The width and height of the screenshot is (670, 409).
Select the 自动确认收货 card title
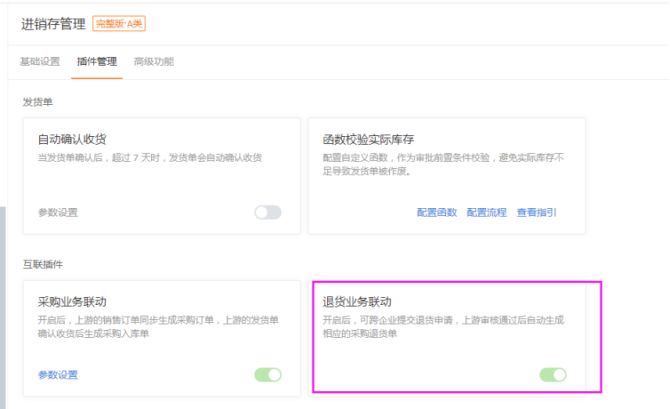(x=72, y=139)
